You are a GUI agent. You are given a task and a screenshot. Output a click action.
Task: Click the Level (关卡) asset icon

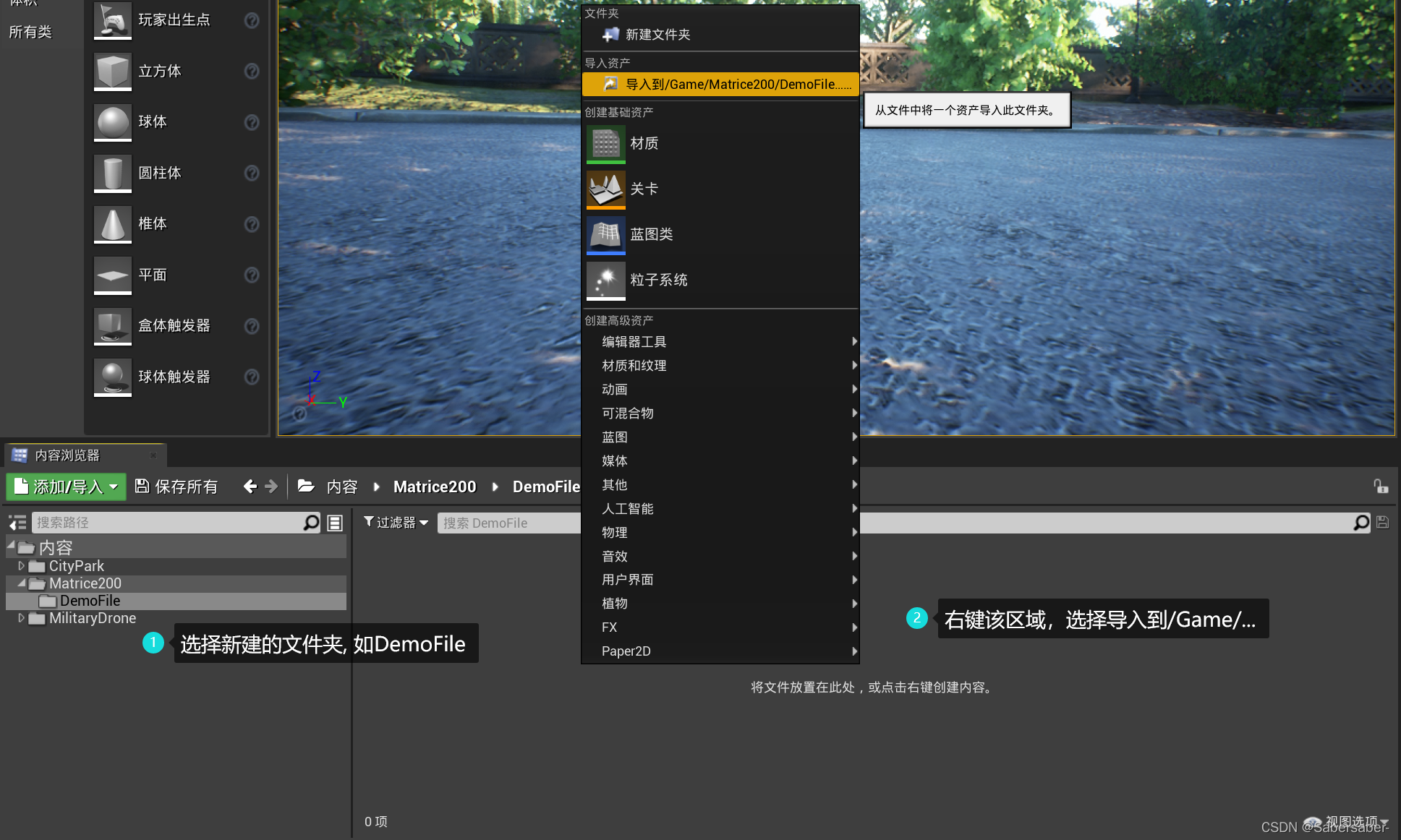tap(605, 189)
